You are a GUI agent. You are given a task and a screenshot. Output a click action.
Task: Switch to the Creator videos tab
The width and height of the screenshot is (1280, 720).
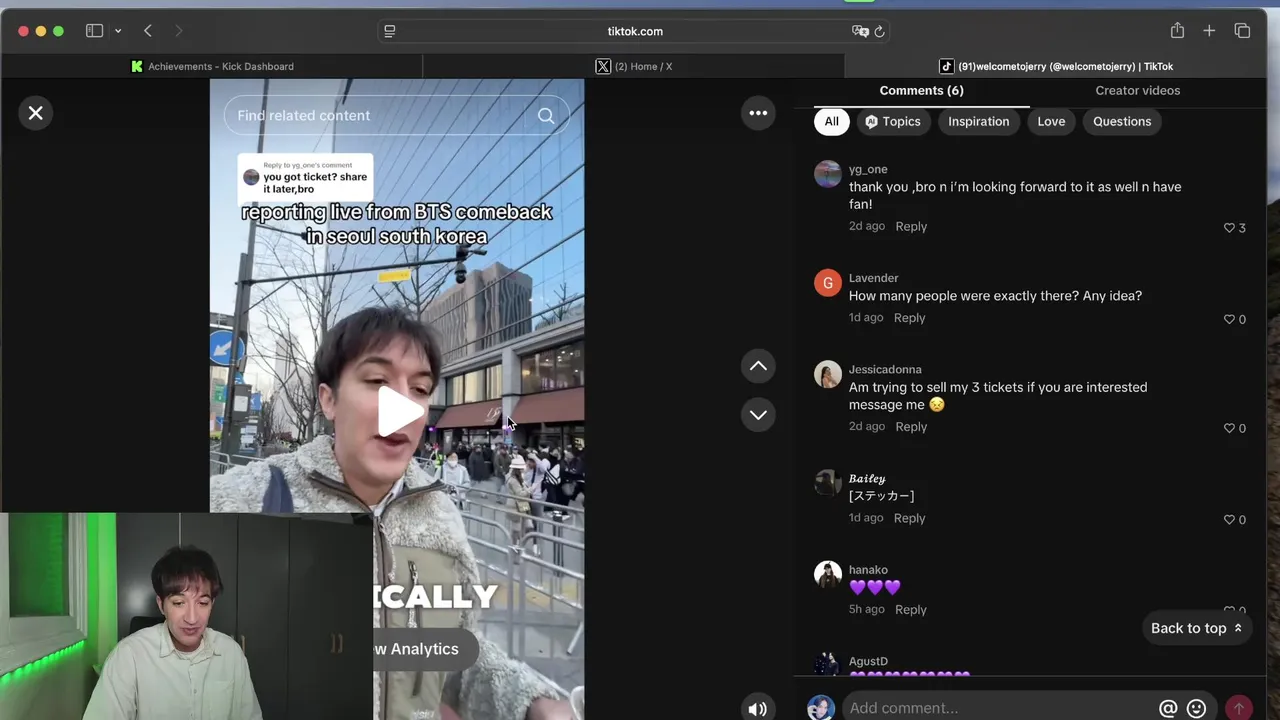[x=1137, y=90]
